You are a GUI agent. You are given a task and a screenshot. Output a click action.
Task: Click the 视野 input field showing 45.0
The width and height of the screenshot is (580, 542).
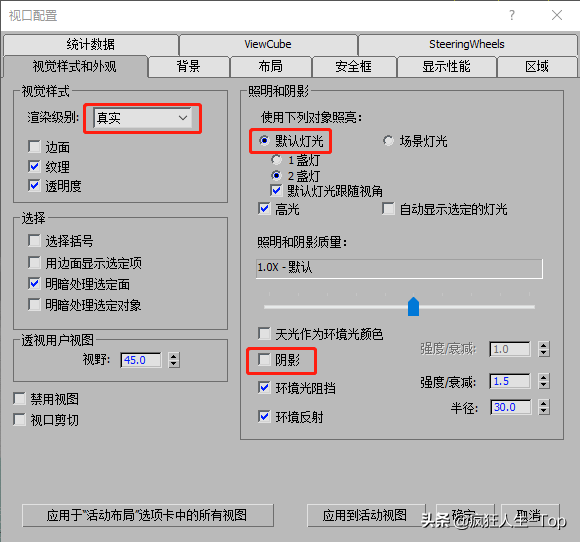[x=141, y=360]
